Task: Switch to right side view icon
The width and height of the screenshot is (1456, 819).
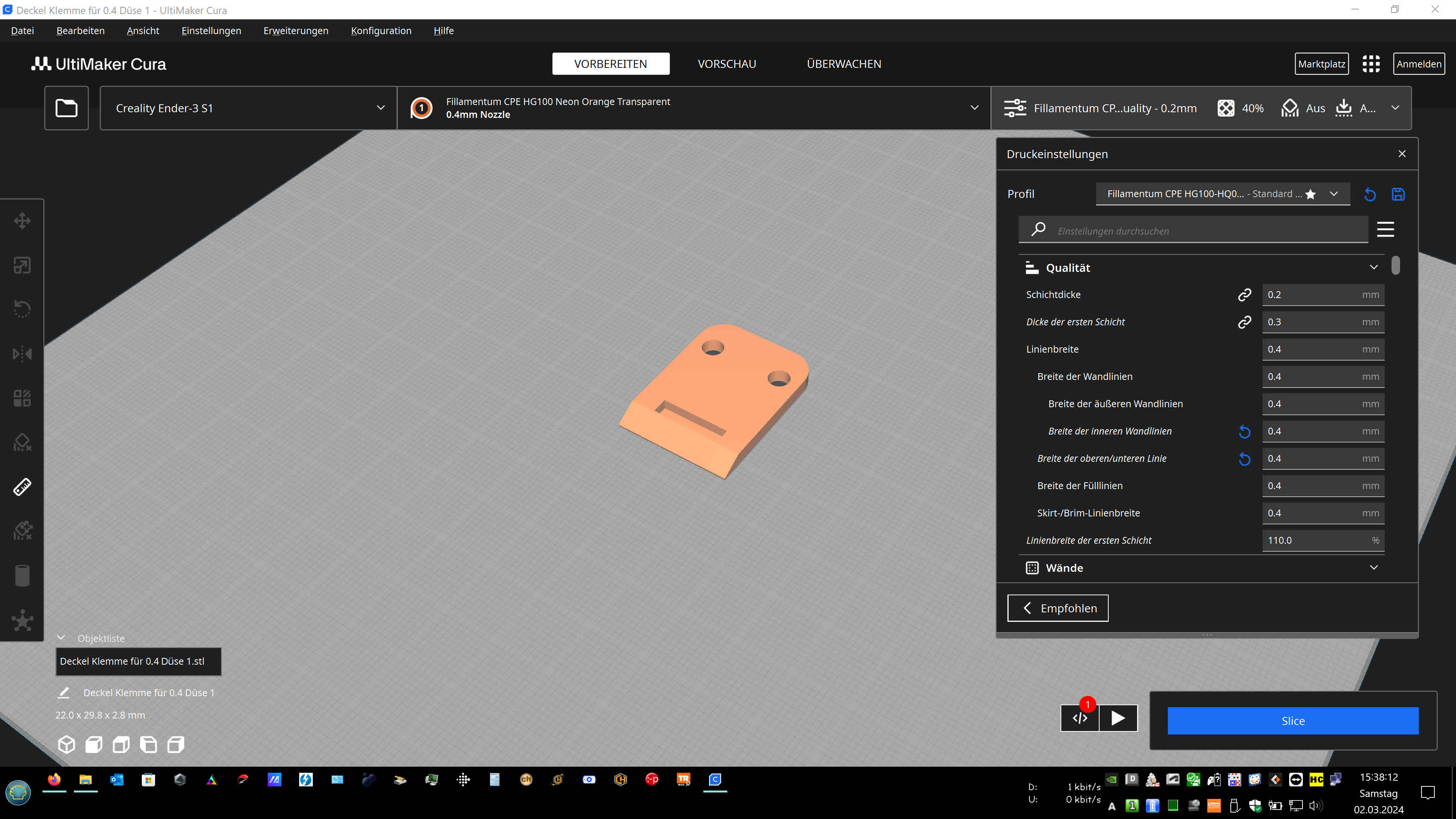Action: click(176, 744)
